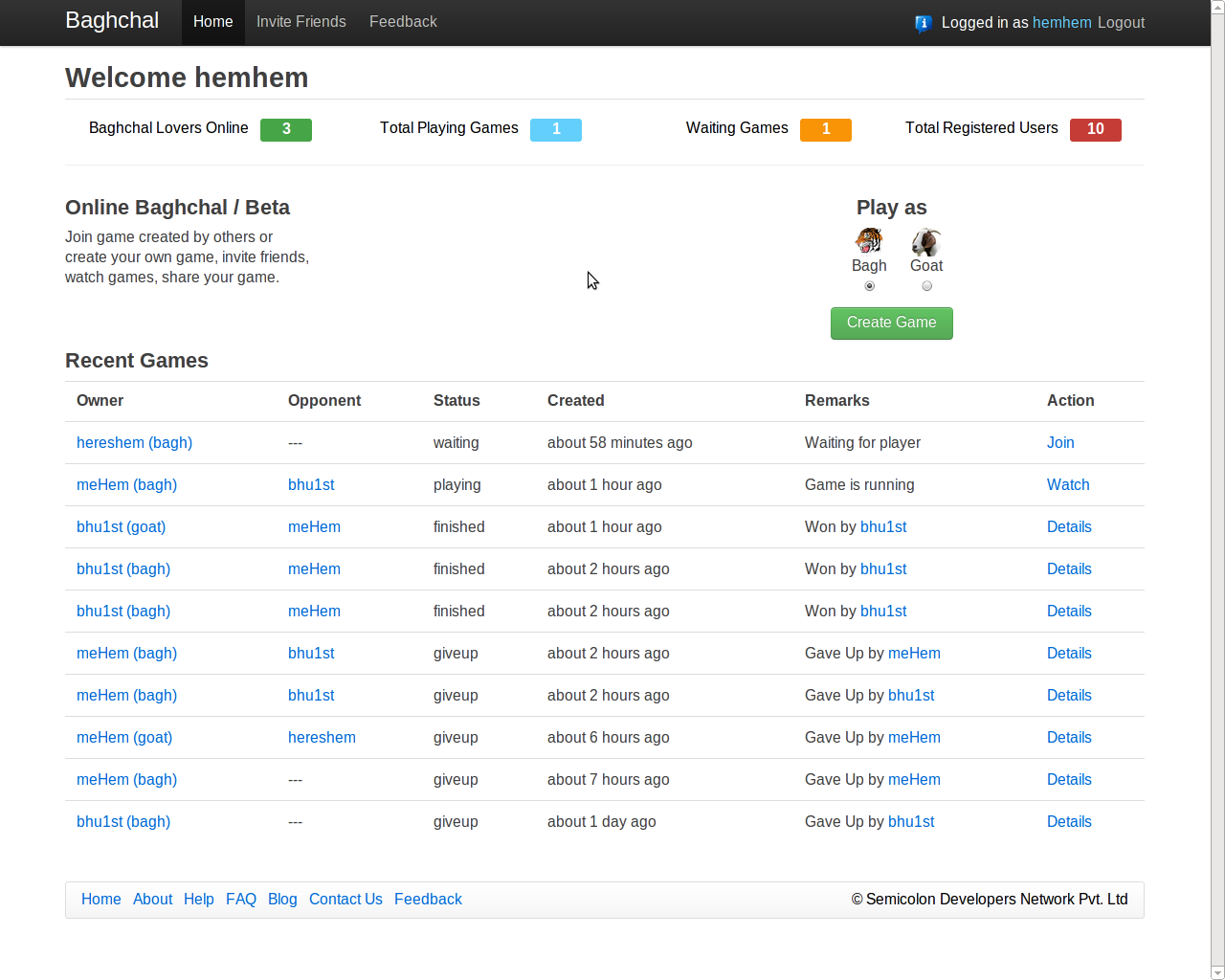Click Total Registered Users badge 10
Viewport: 1225px width, 980px height.
[x=1096, y=129]
